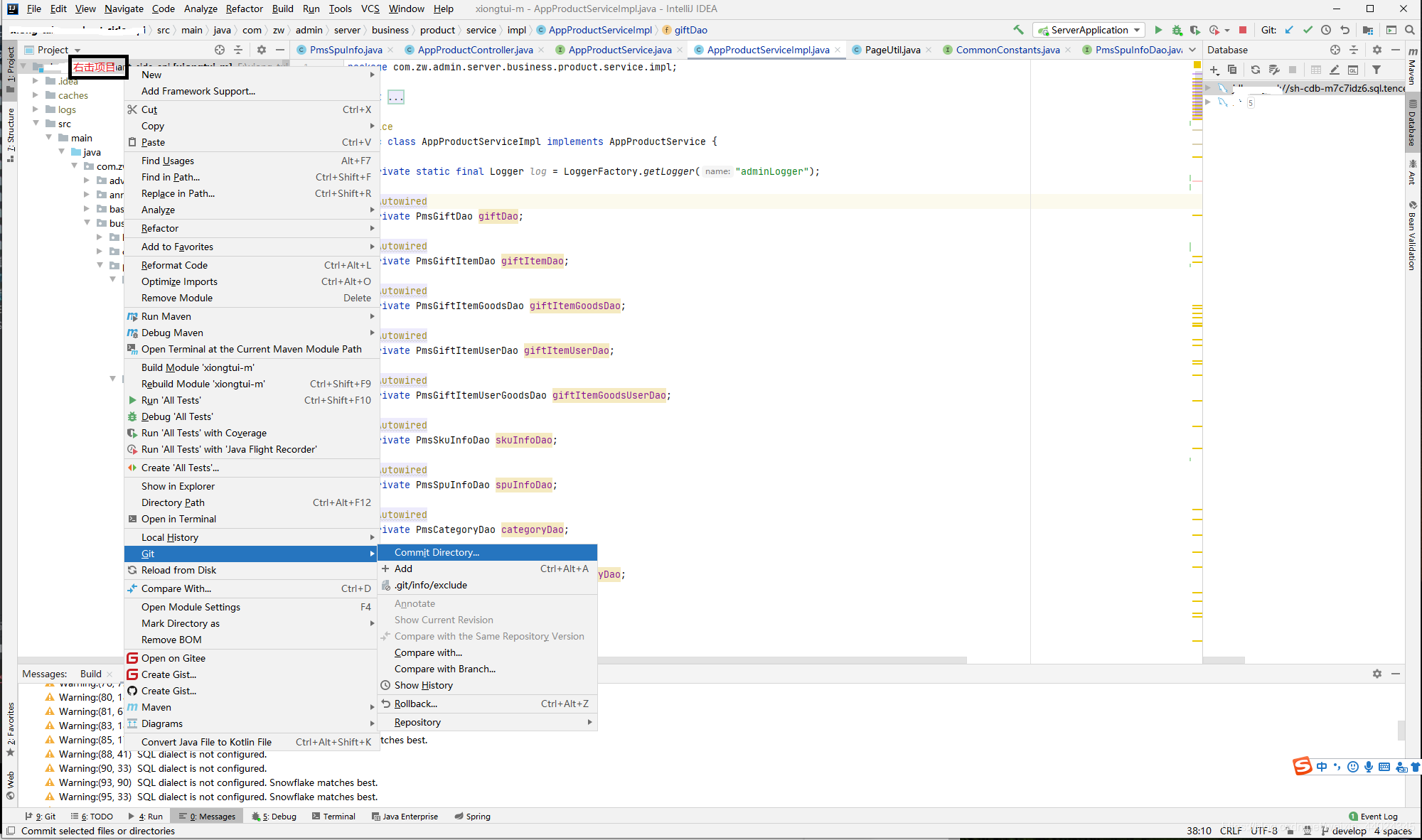Choose Show History in Git submenu
This screenshot has height=840, width=1422.
pos(487,685)
